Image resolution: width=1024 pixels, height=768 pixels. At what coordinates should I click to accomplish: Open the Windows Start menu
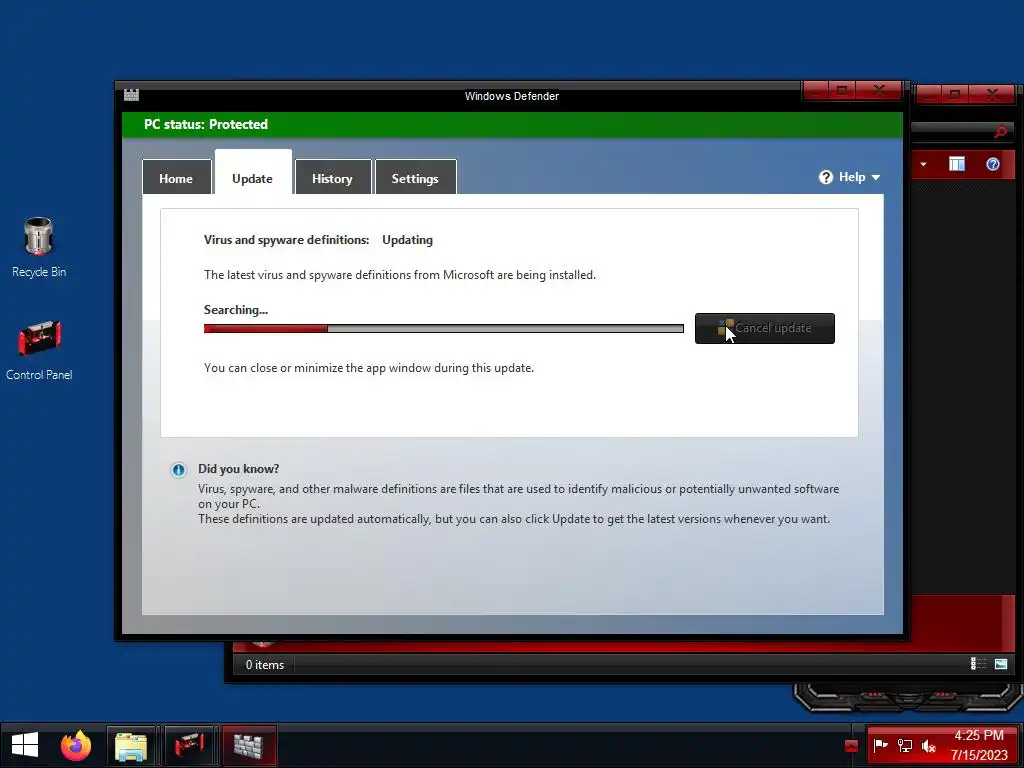[25, 745]
